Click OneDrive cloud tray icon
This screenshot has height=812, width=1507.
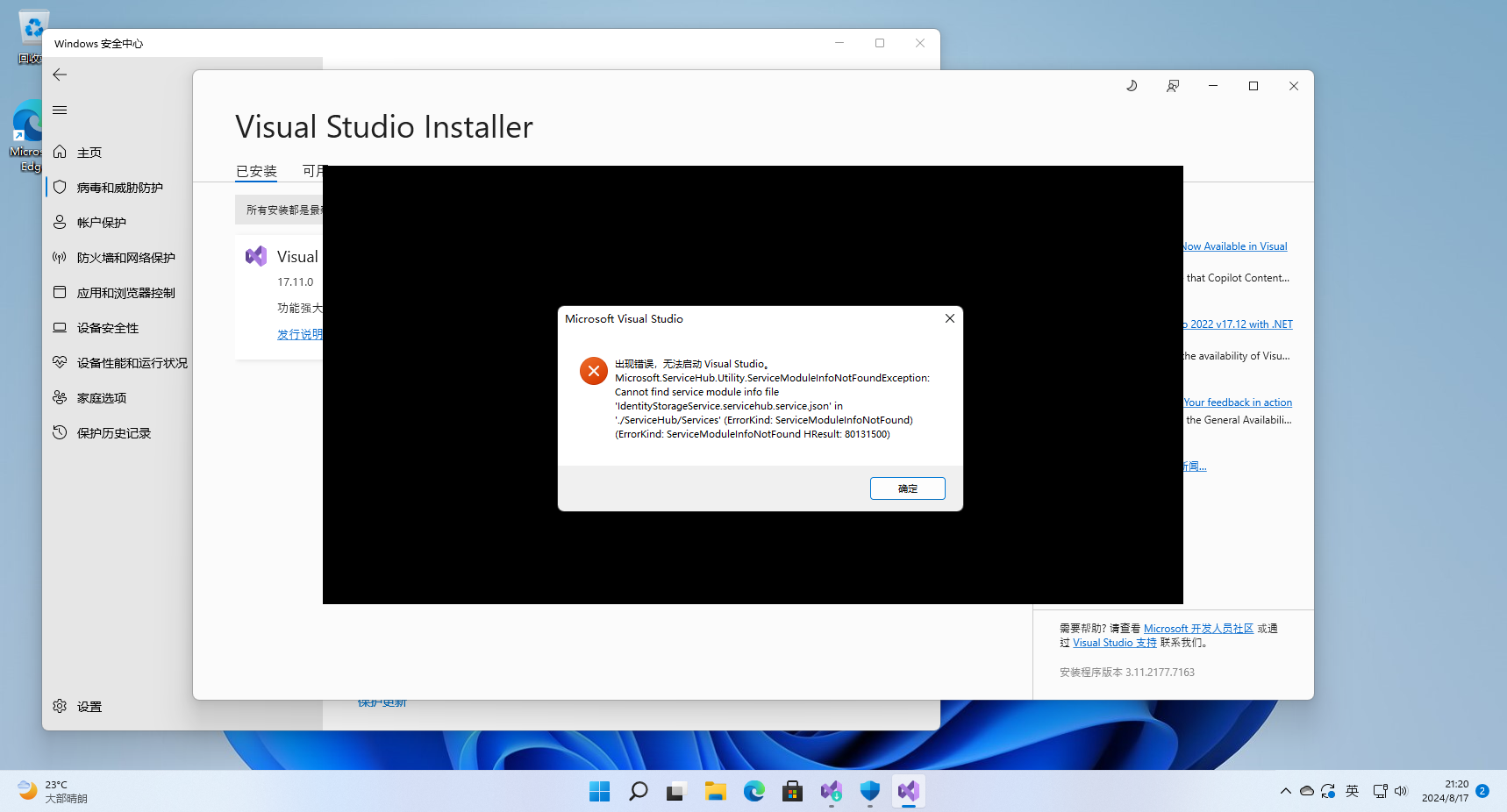click(x=1307, y=791)
